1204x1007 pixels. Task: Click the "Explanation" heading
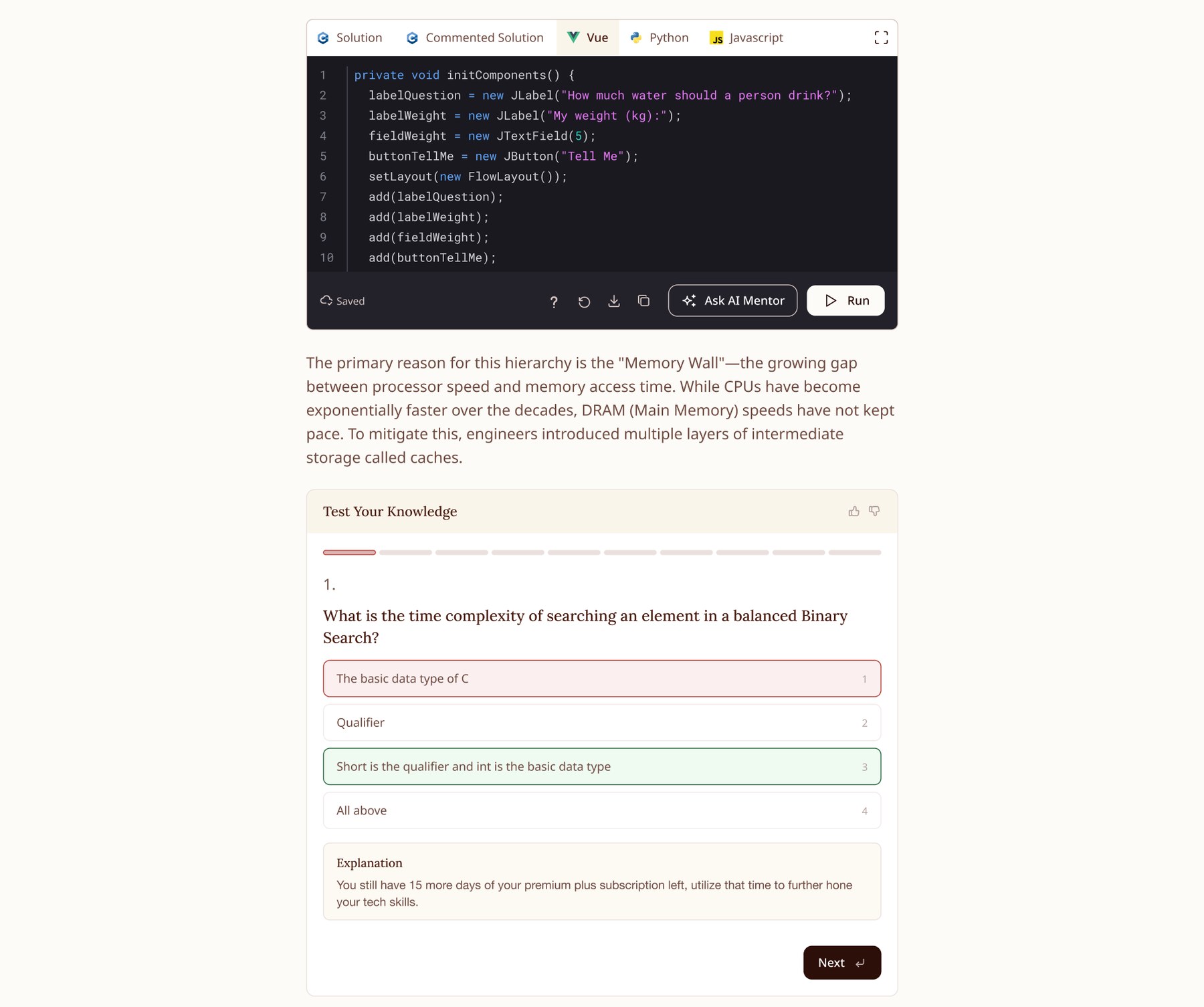(369, 863)
